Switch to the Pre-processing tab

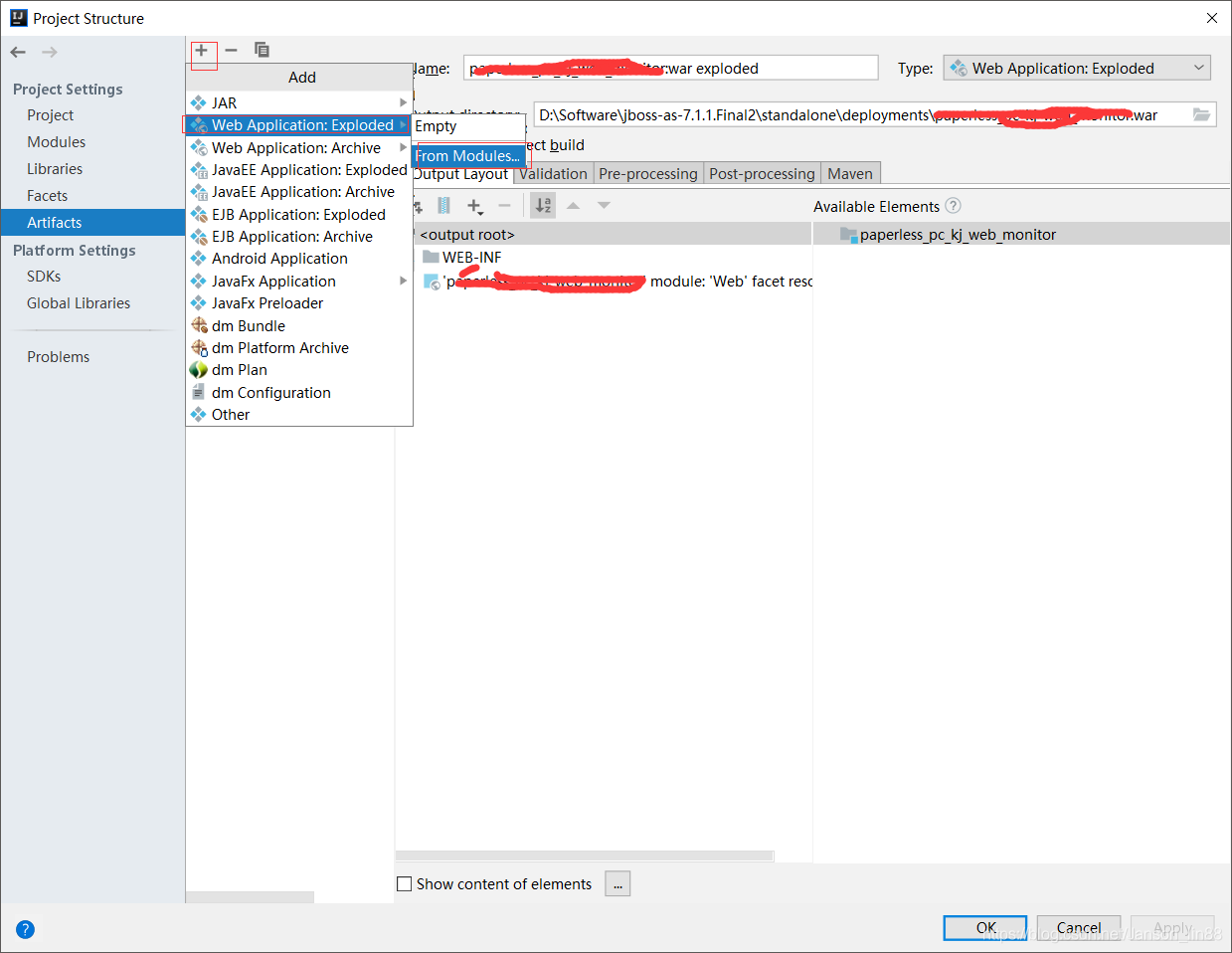[648, 173]
